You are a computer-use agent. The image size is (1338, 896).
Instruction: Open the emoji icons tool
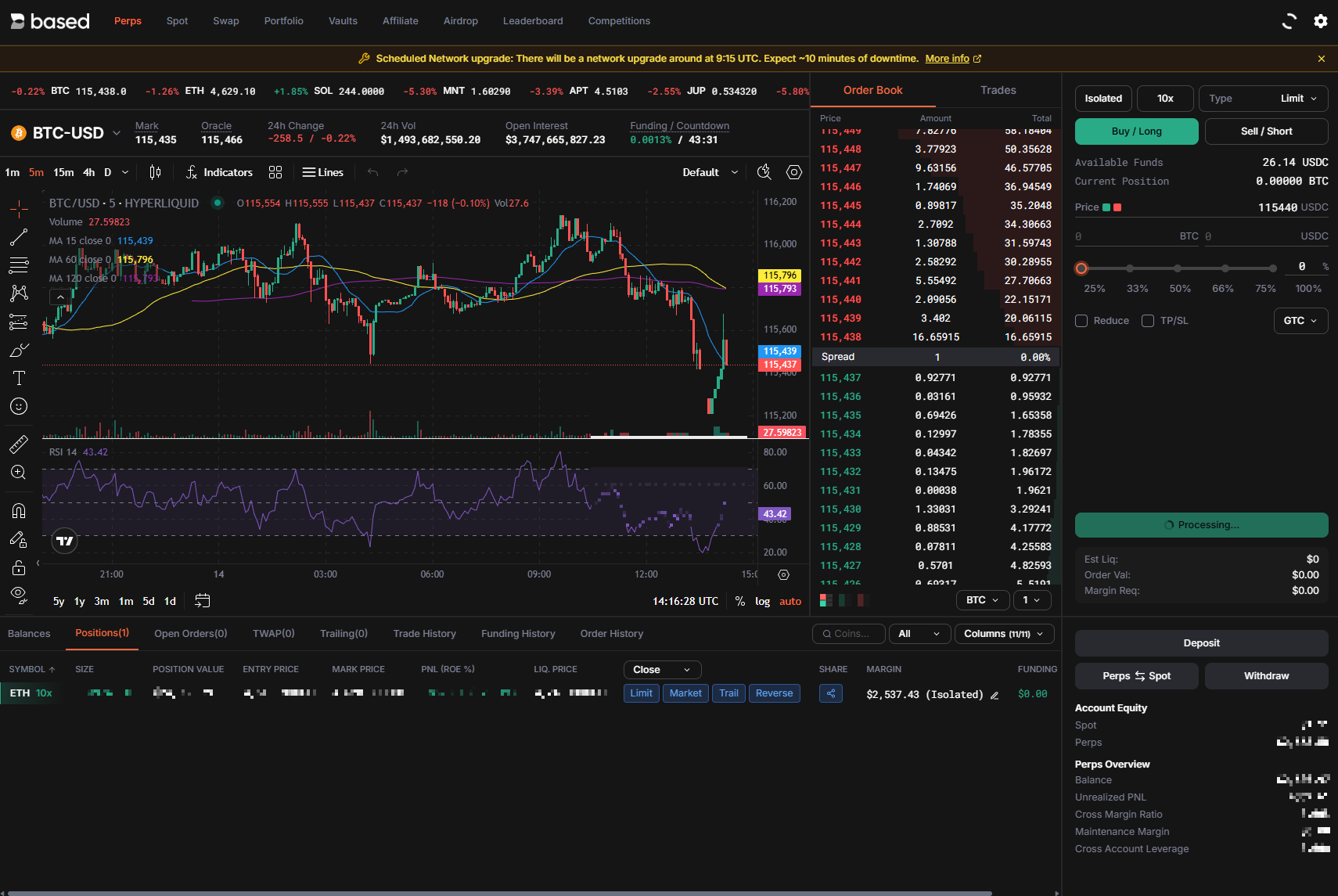click(19, 406)
